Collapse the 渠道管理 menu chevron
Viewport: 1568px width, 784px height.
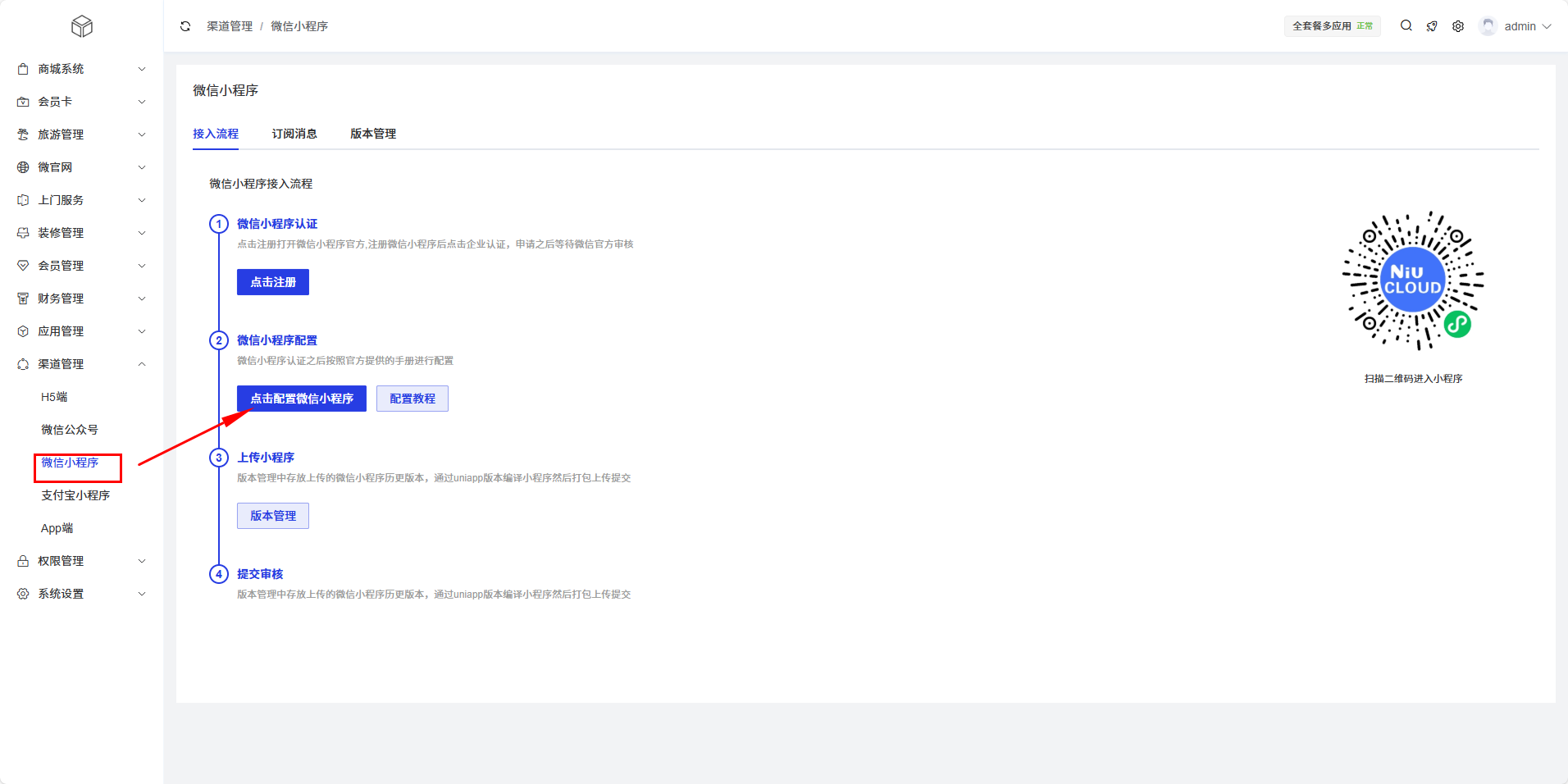point(142,364)
